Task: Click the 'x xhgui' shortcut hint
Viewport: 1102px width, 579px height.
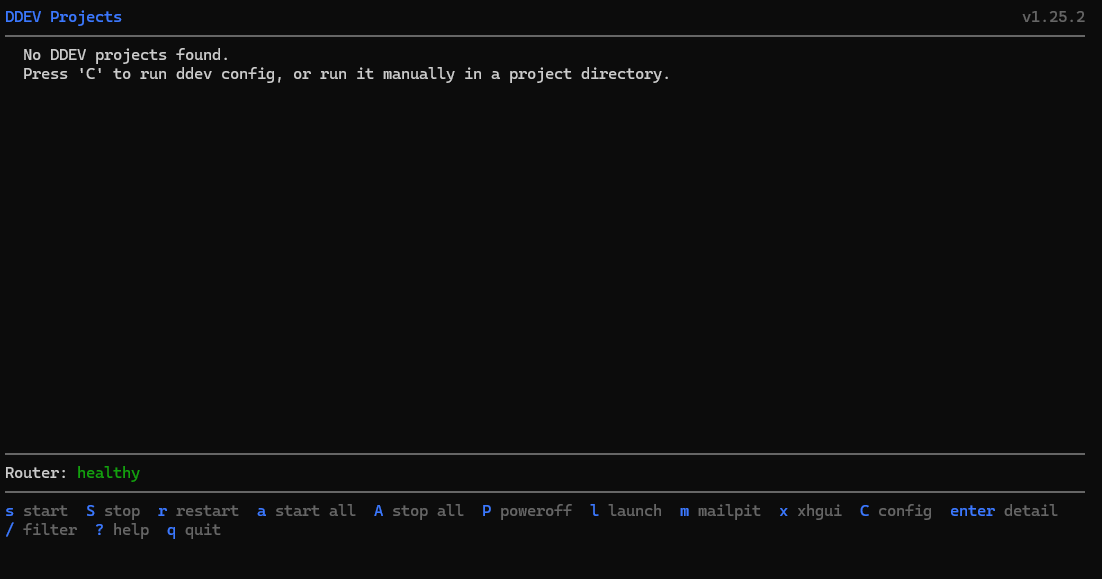Action: [x=810, y=511]
